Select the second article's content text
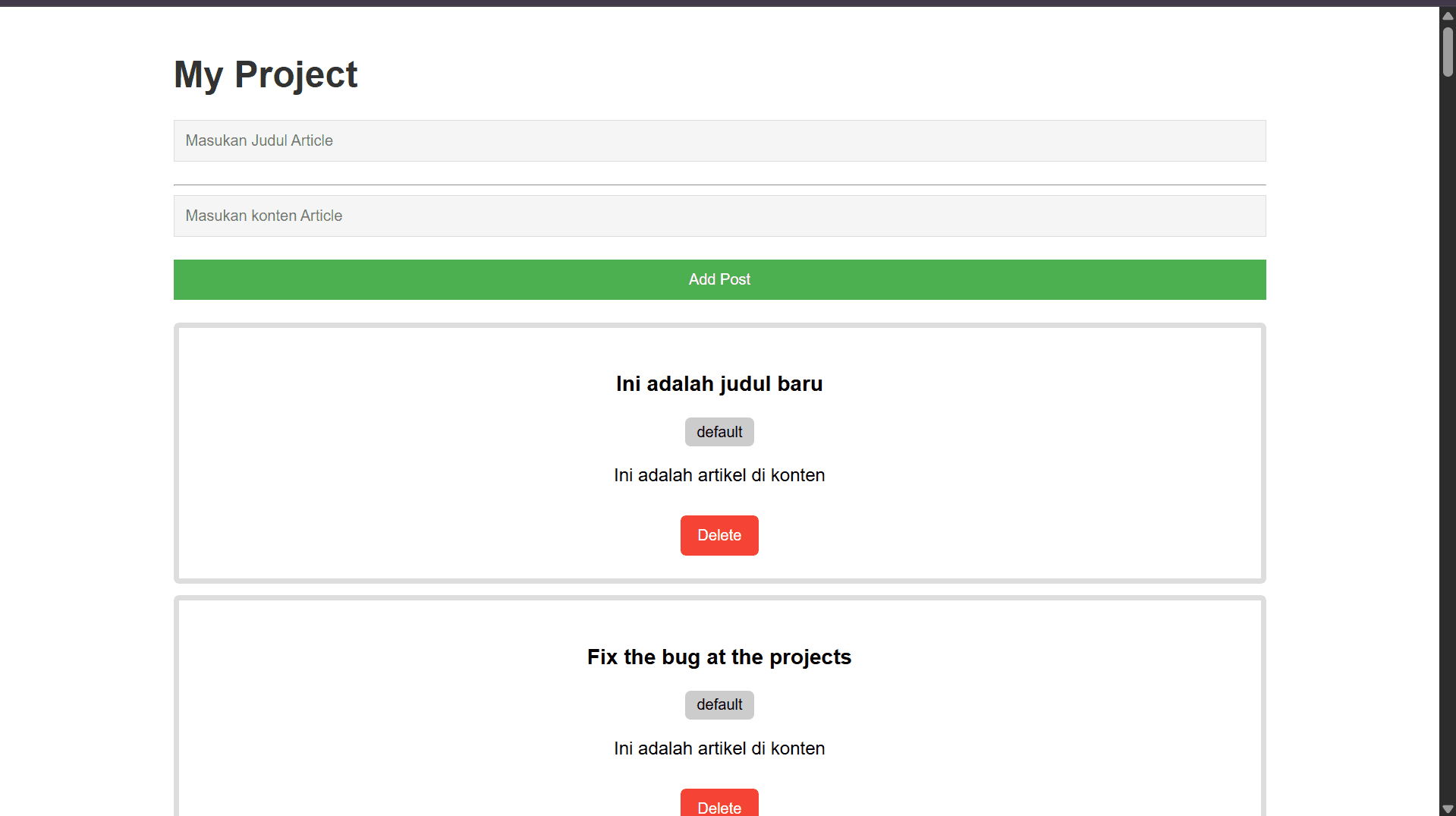The height and width of the screenshot is (816, 1456). (x=719, y=748)
